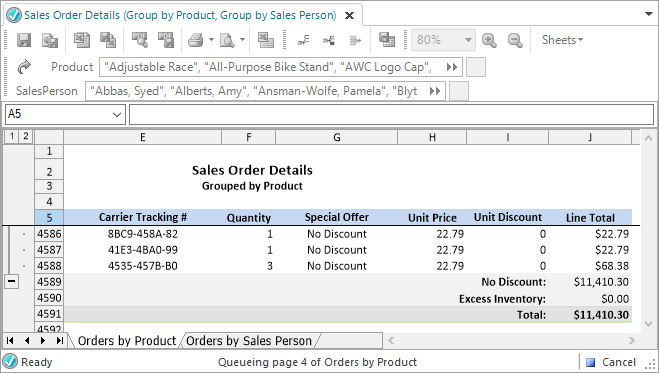
Task: Select column J header
Action: pyautogui.click(x=590, y=137)
